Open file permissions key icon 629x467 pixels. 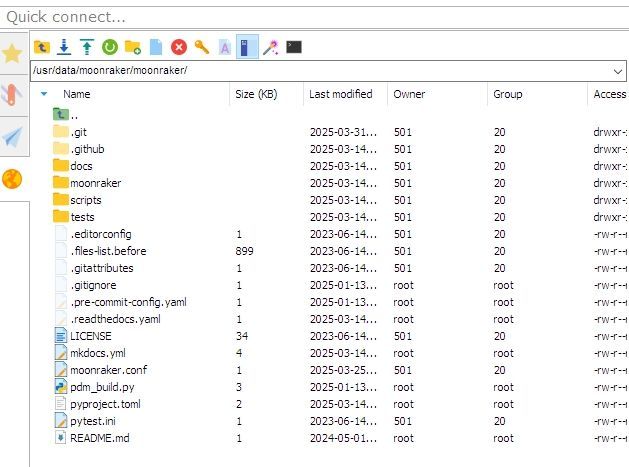202,47
